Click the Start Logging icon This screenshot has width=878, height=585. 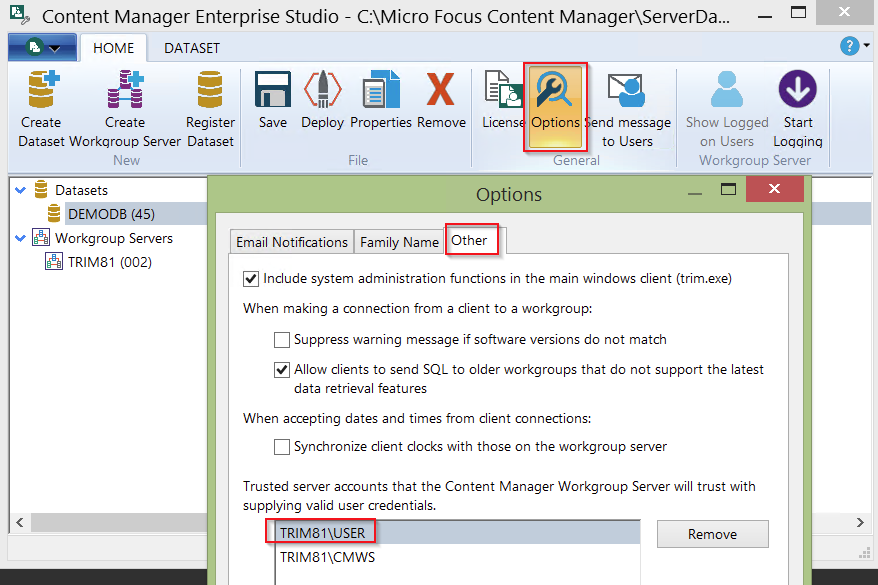797,91
